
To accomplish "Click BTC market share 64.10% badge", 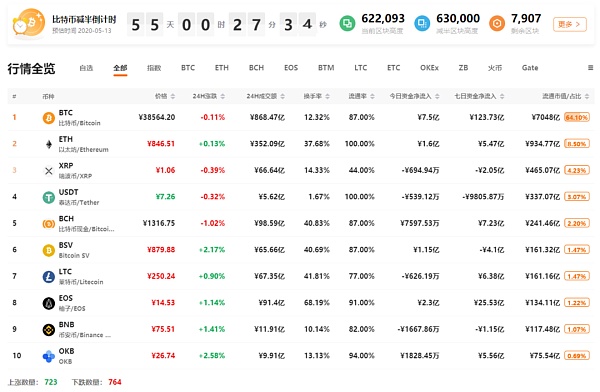I will [x=577, y=117].
